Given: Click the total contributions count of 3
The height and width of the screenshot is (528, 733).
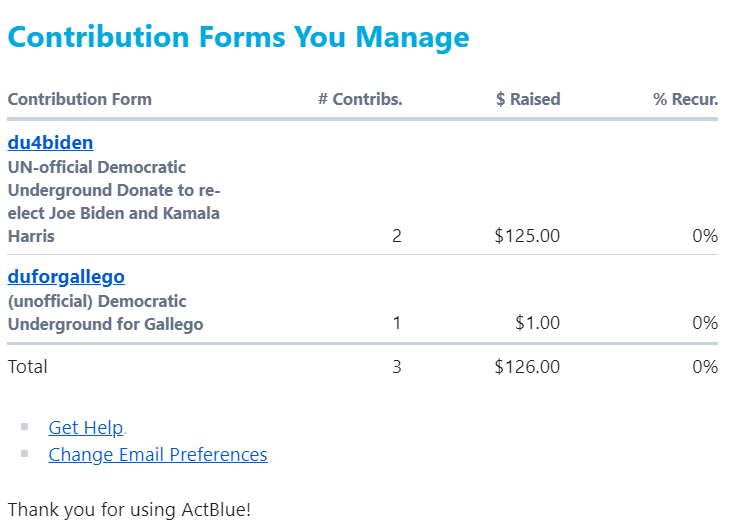Looking at the screenshot, I should [x=397, y=367].
